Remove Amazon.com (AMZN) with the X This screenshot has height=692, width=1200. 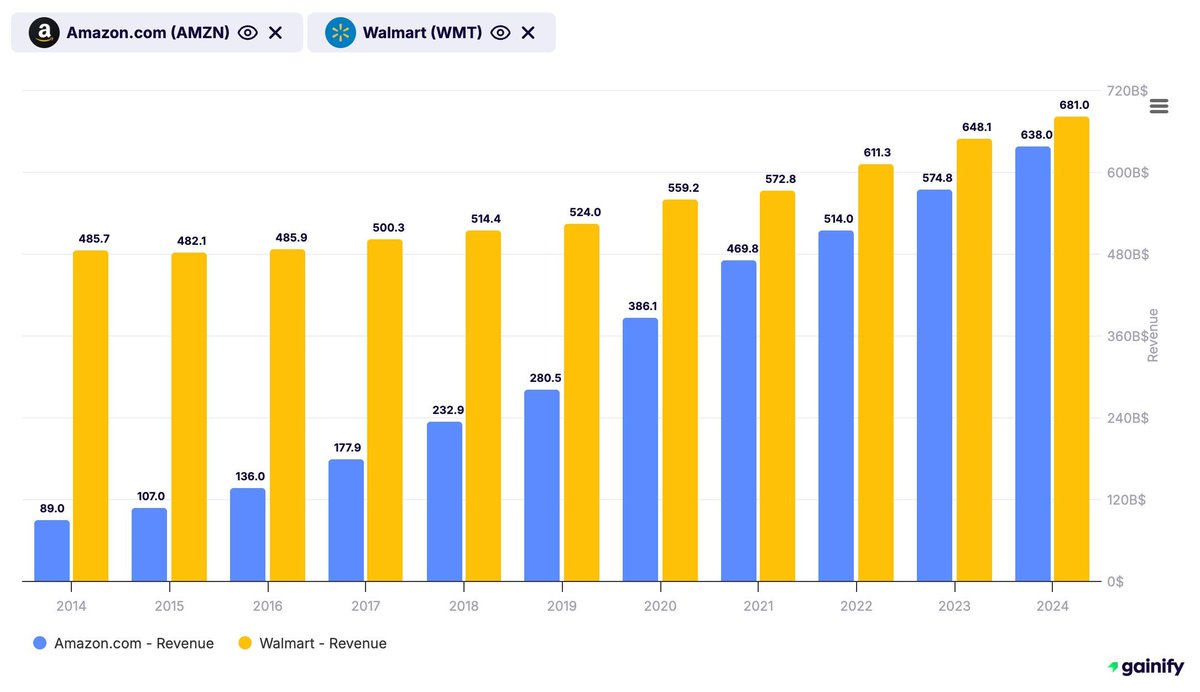276,33
